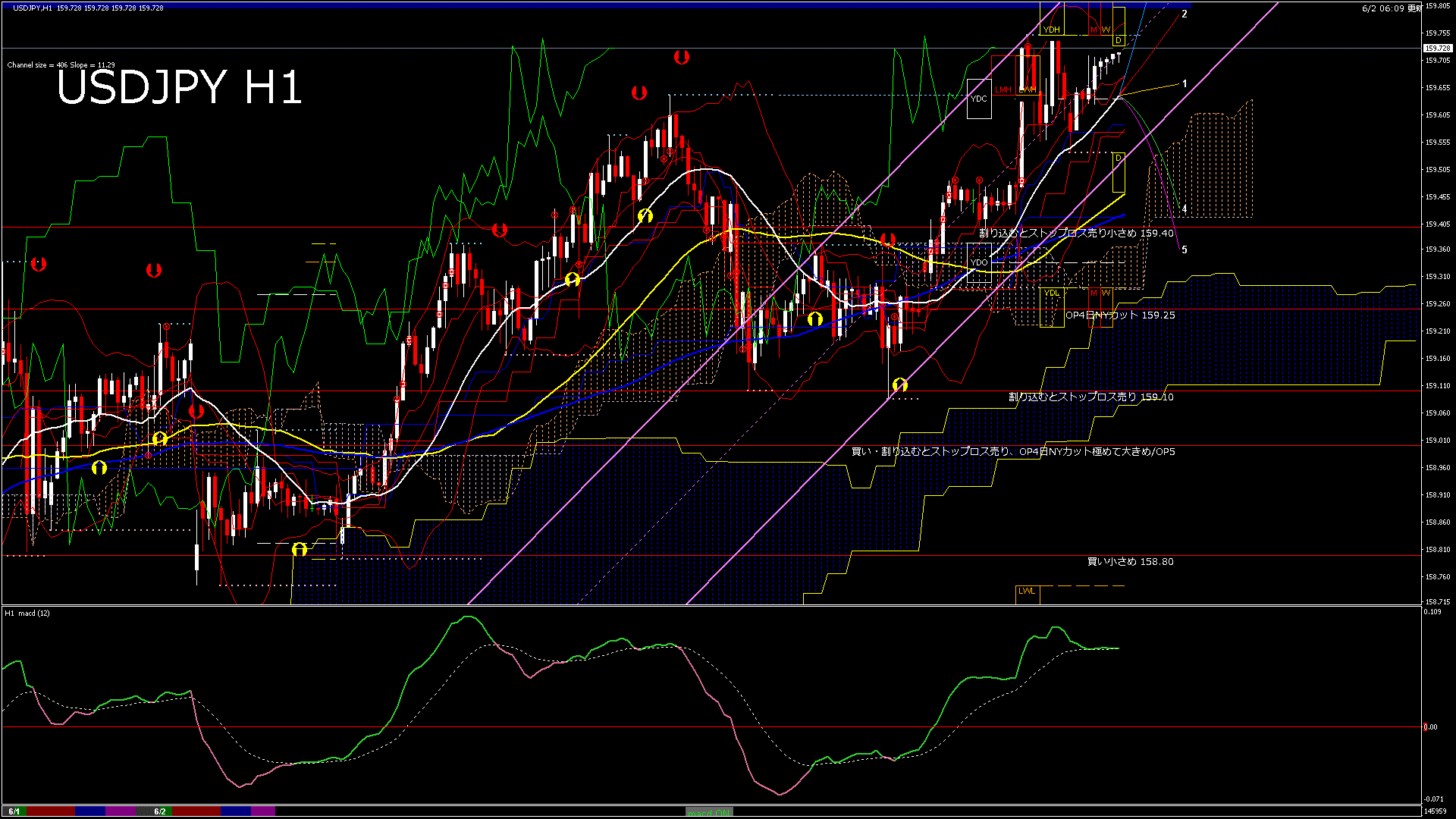Click the MACD 0.00 scale label
Screen dimensions: 1456x819
1430,726
